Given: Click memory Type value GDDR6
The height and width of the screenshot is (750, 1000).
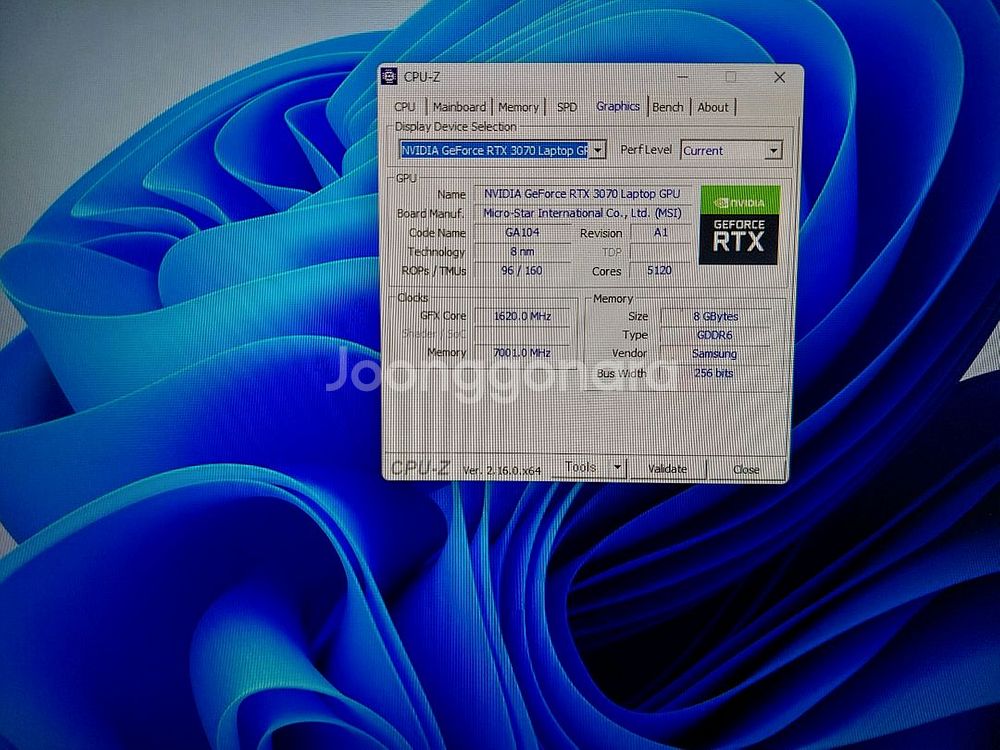Looking at the screenshot, I should point(716,335).
